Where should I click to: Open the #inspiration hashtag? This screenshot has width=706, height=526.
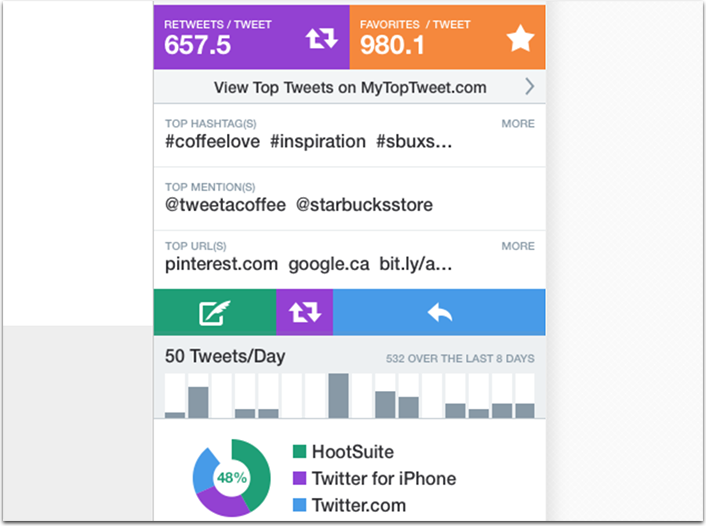[x=318, y=142]
